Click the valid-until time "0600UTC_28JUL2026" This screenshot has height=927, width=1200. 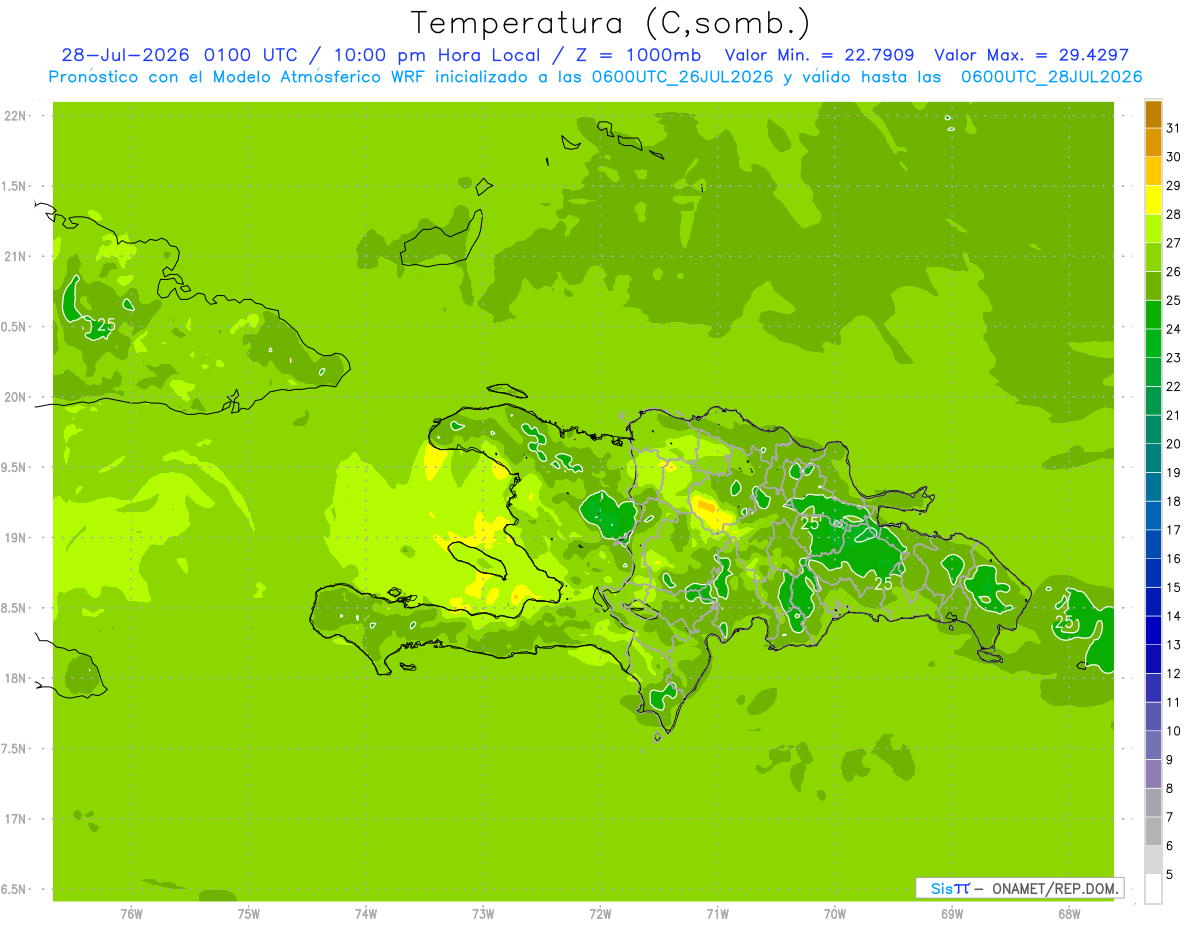[x=1051, y=76]
